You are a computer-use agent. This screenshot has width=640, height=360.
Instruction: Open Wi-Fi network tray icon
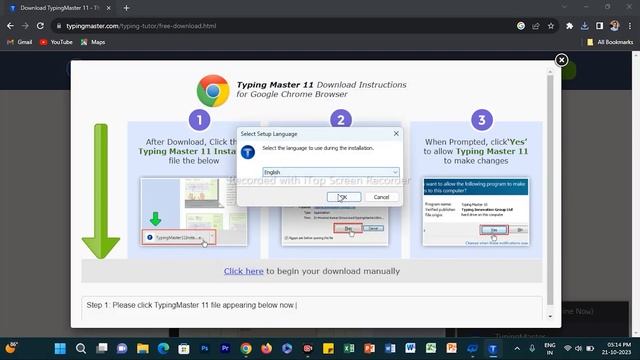click(567, 349)
